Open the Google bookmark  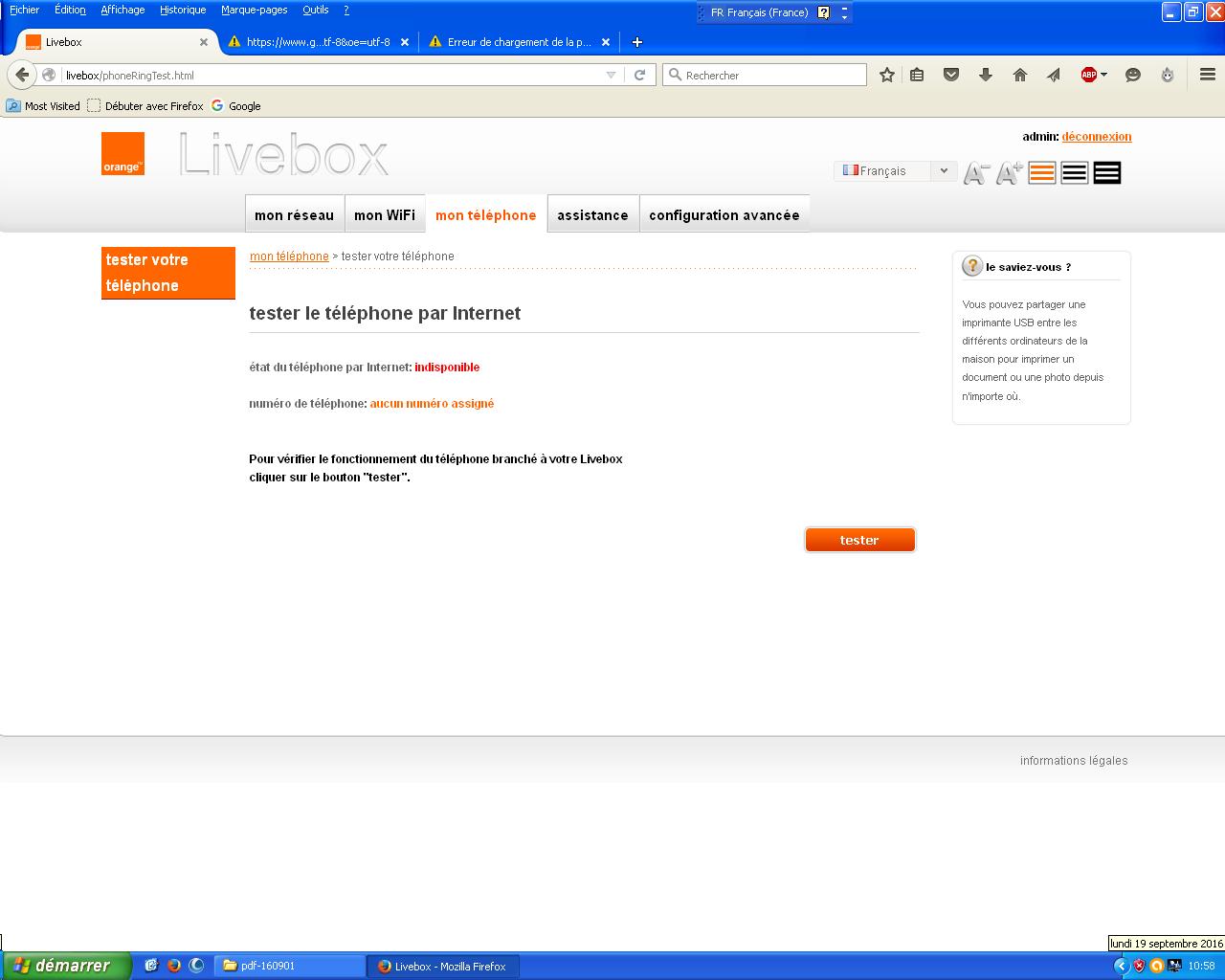(236, 106)
